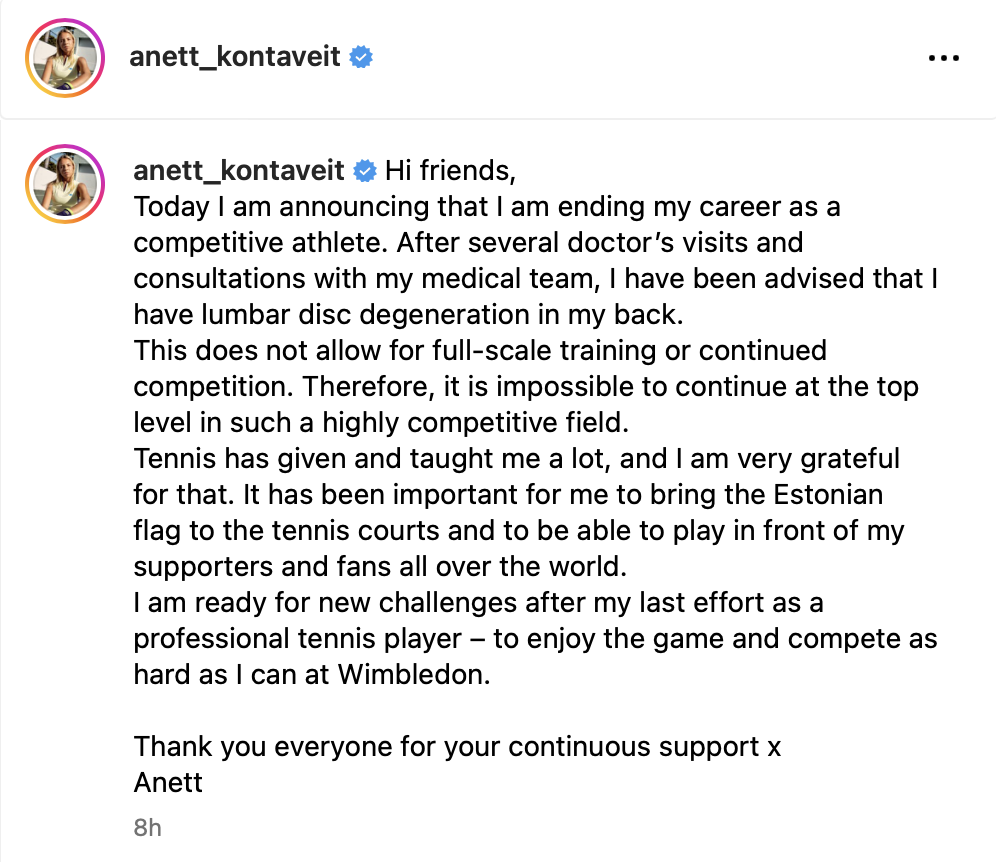Open anett_kontaveit profile from header username

click(235, 58)
